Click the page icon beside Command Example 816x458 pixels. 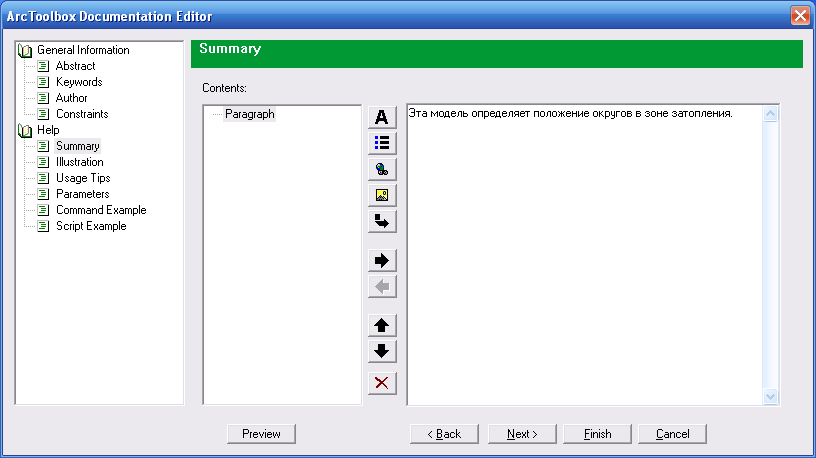[x=44, y=210]
